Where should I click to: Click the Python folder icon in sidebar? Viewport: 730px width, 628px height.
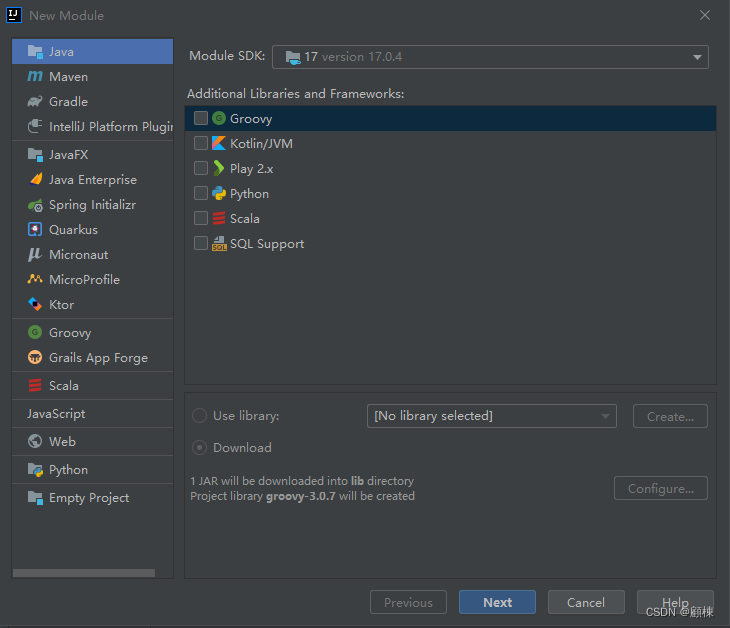[35, 470]
